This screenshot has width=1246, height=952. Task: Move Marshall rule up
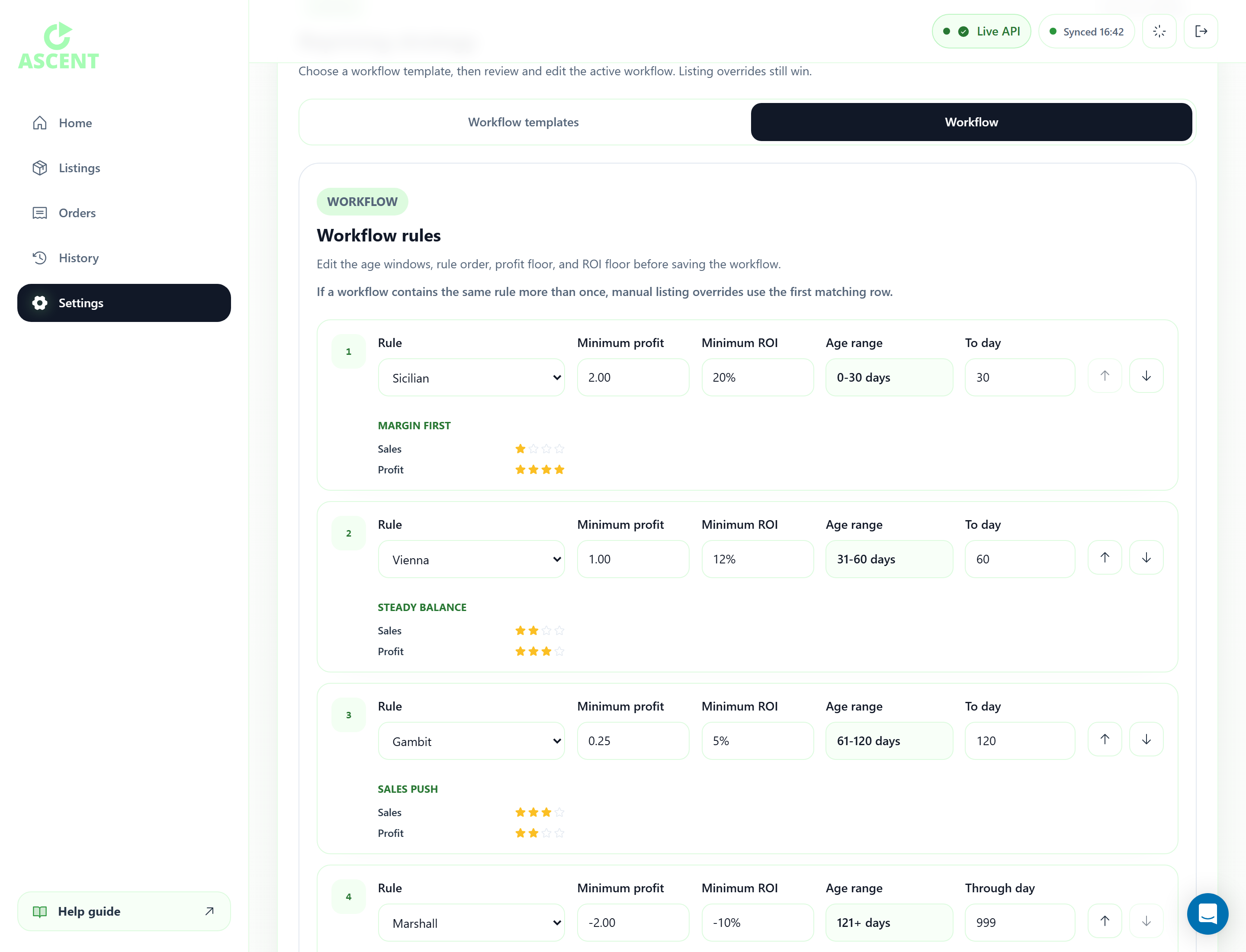coord(1105,921)
